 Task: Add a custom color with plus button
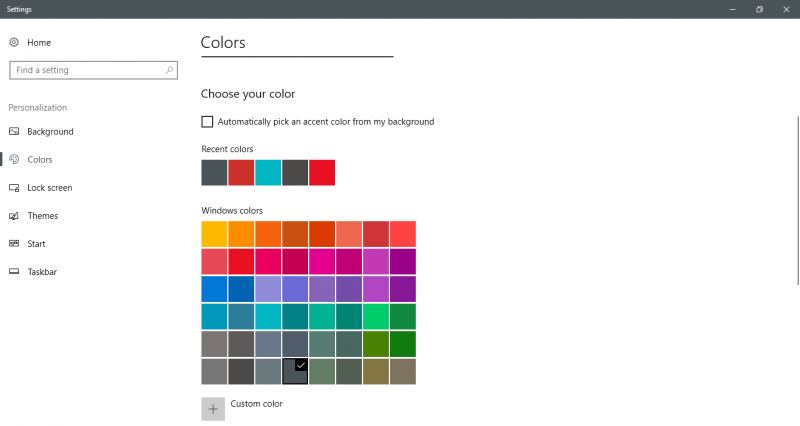tap(213, 408)
